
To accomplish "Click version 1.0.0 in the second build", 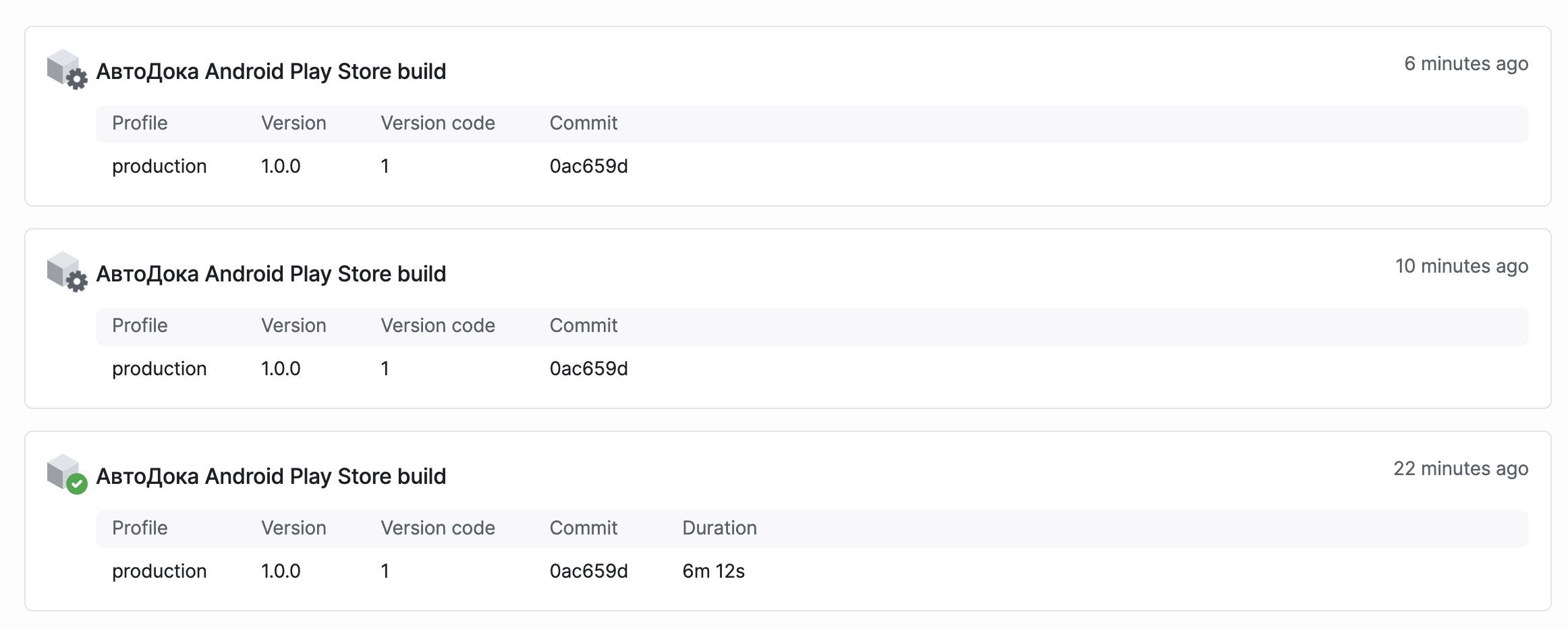I will pyautogui.click(x=281, y=368).
